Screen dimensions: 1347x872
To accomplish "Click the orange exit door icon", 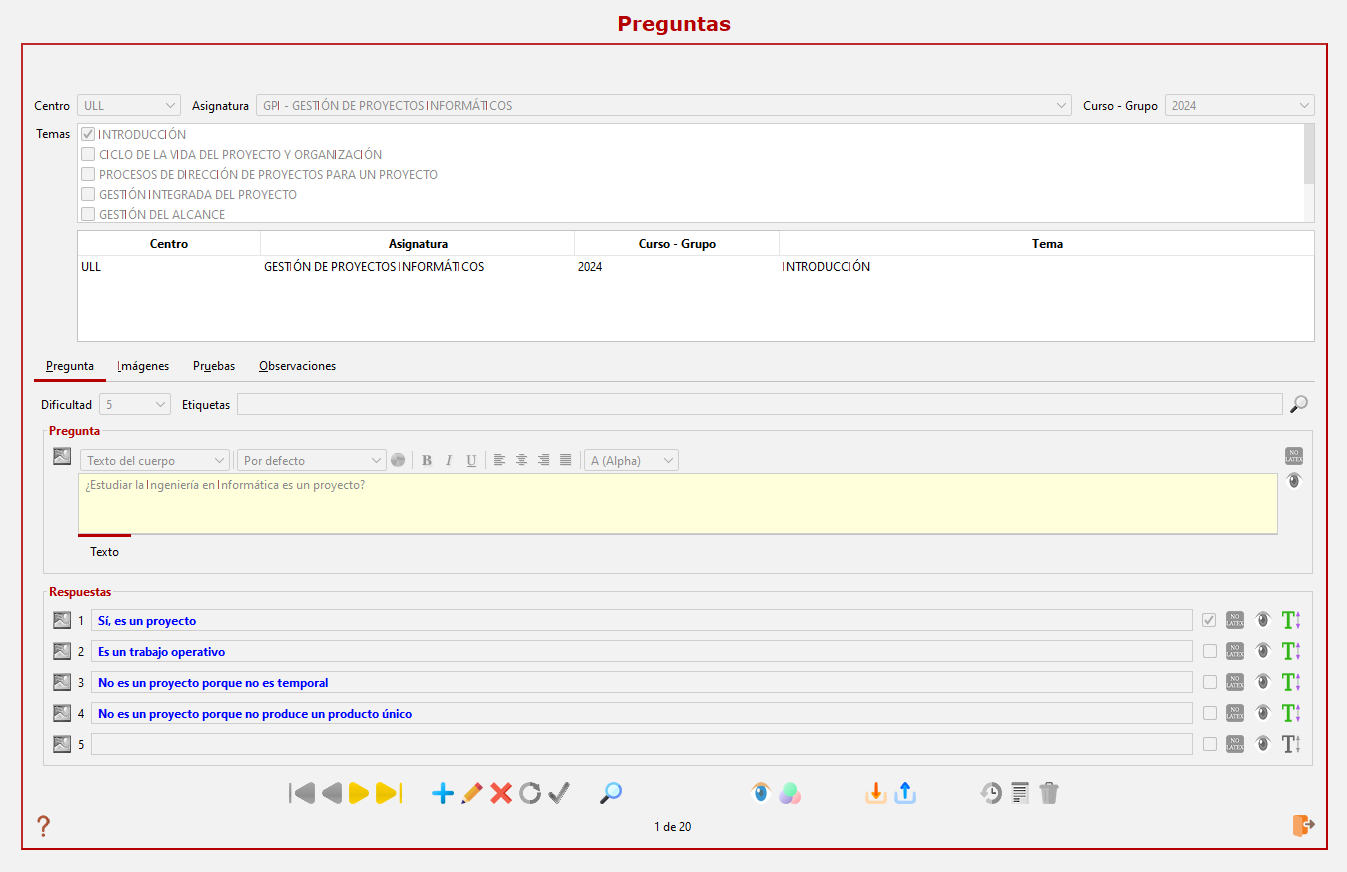I will (x=1303, y=825).
